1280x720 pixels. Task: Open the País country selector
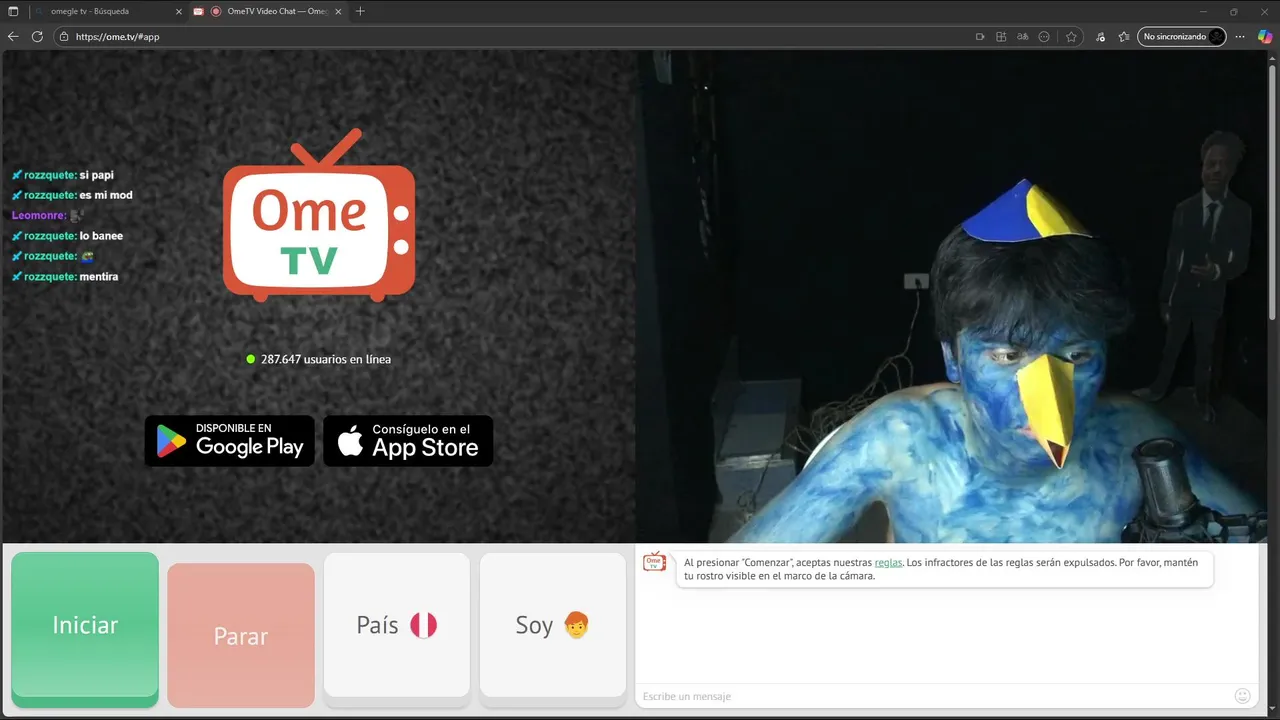pyautogui.click(x=397, y=625)
